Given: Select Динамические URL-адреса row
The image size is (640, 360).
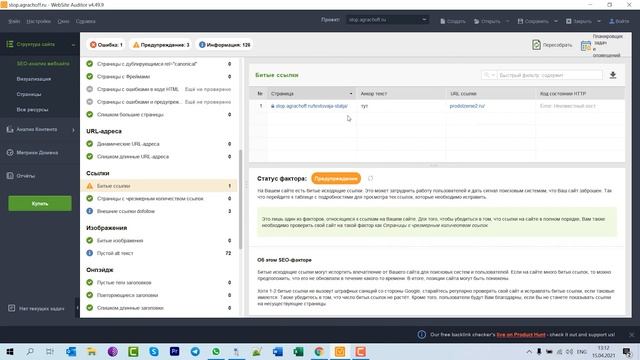Looking at the screenshot, I should pos(159,144).
